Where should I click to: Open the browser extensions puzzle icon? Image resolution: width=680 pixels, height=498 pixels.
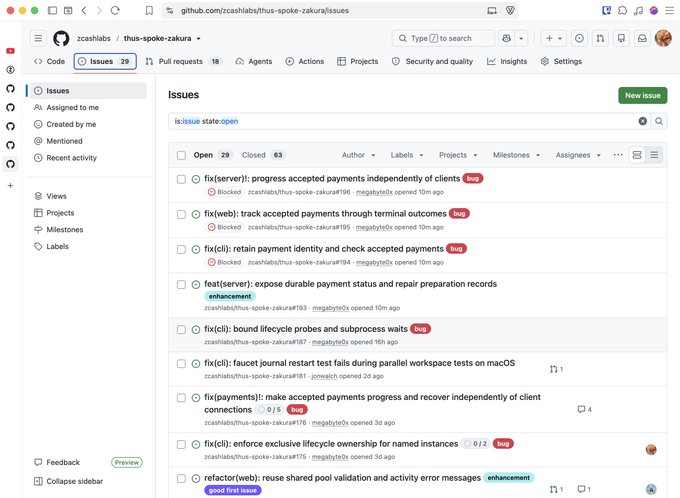(622, 10)
